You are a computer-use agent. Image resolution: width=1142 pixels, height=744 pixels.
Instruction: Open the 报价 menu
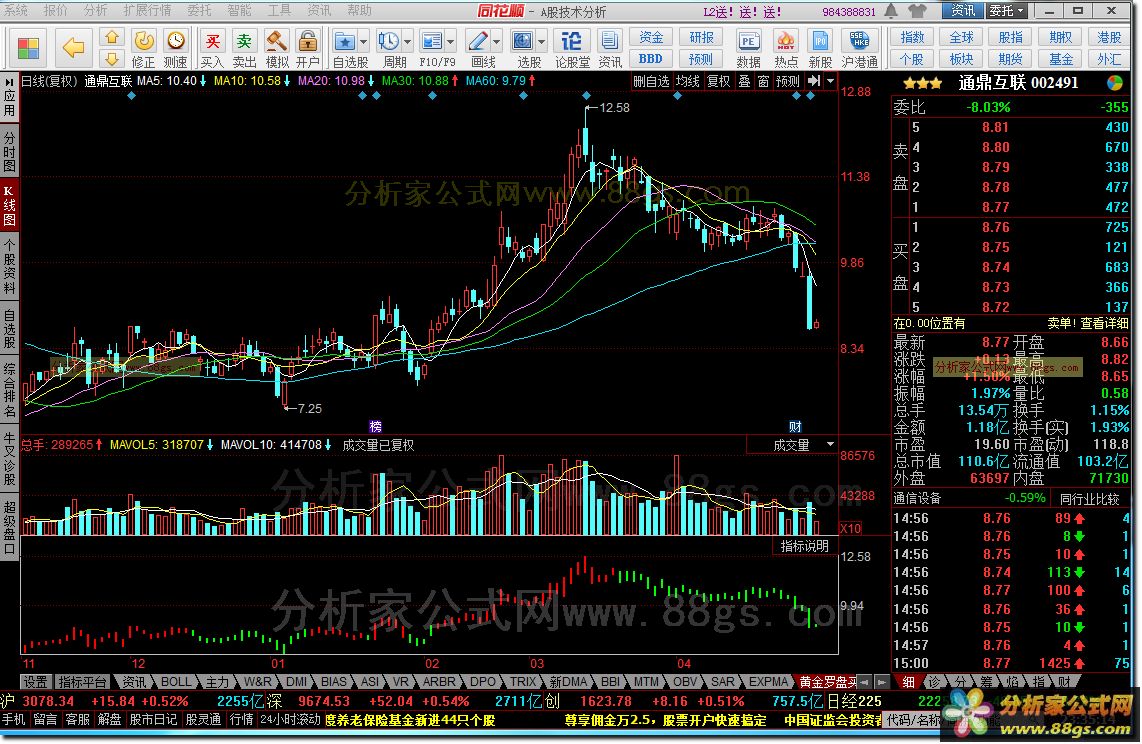click(x=55, y=10)
